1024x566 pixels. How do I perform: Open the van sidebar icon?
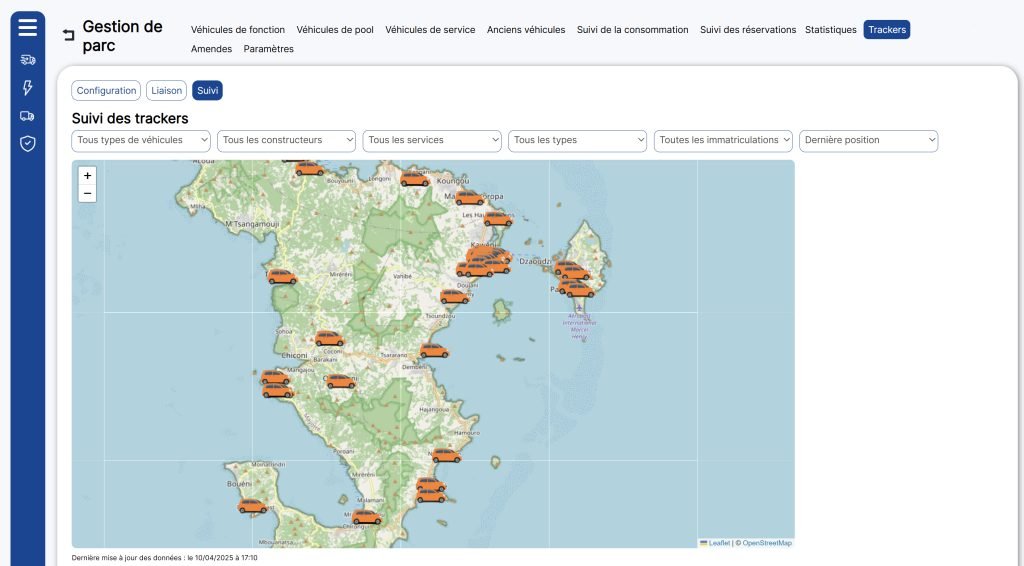[27, 116]
